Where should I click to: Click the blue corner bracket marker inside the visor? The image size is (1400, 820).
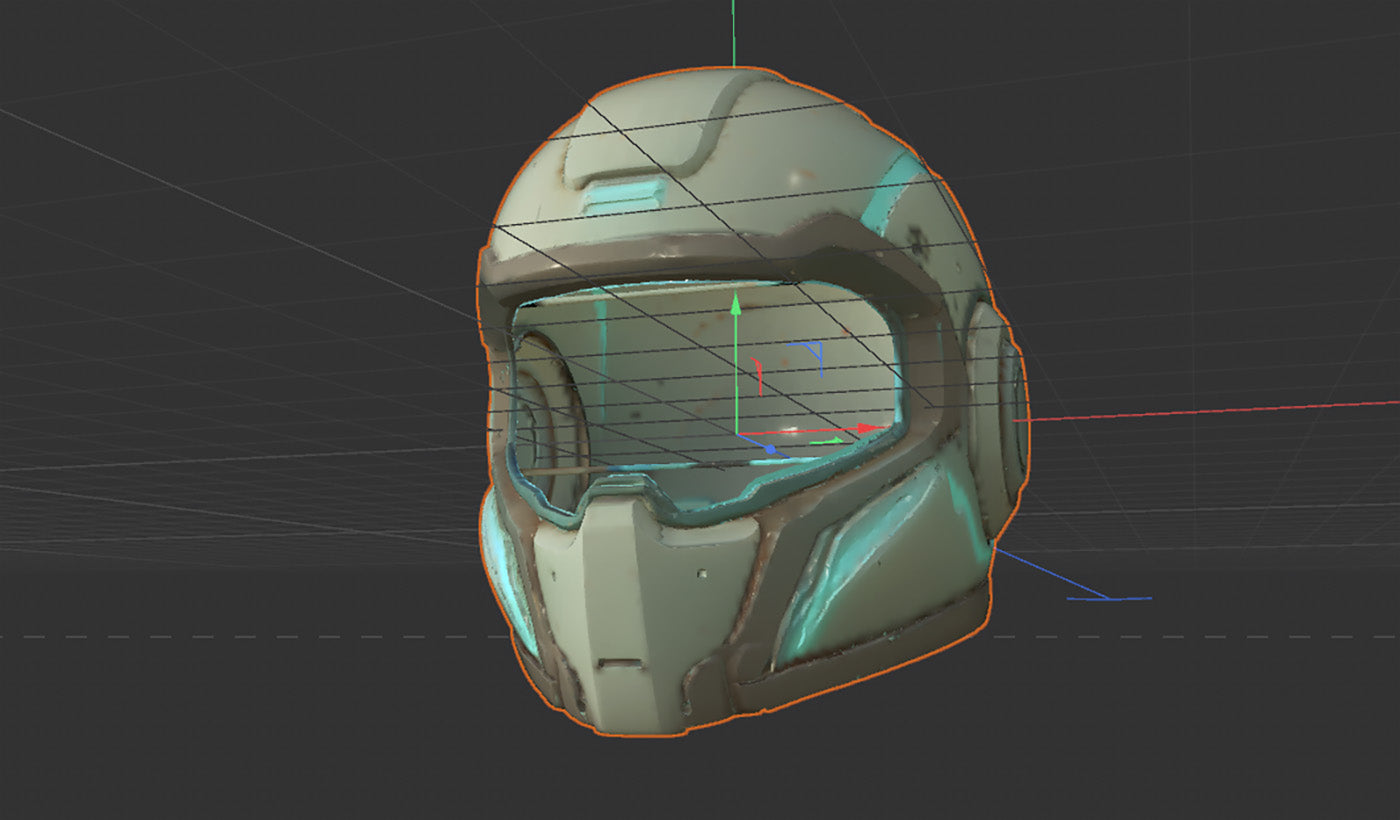click(x=812, y=352)
